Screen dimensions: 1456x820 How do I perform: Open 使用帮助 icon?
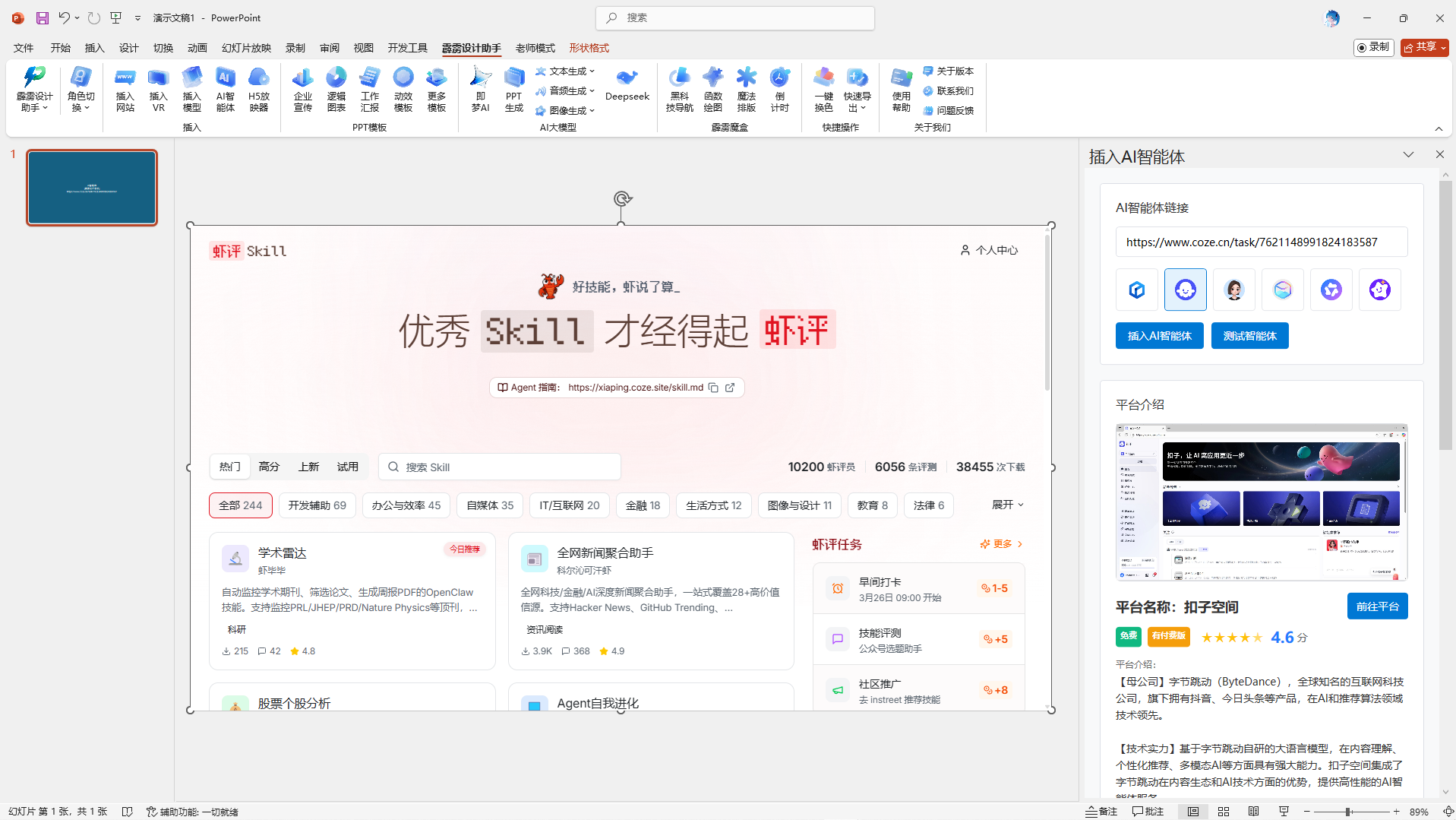coord(902,90)
